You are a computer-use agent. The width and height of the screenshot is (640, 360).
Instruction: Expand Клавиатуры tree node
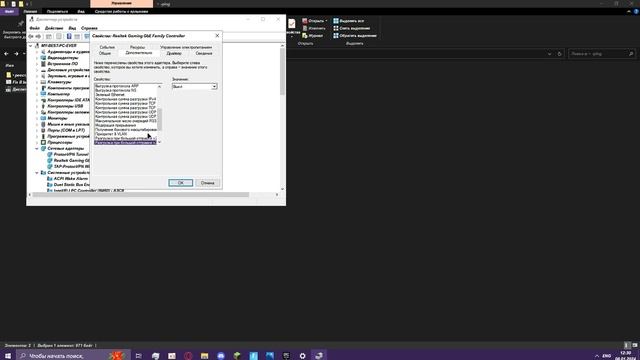coord(37,82)
